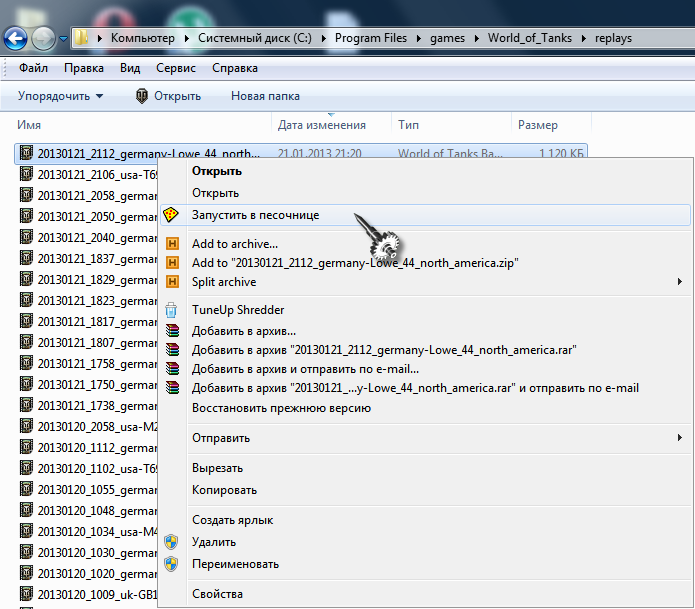The image size is (695, 609).
Task: Open the Split archive submenu
Action: tap(426, 282)
